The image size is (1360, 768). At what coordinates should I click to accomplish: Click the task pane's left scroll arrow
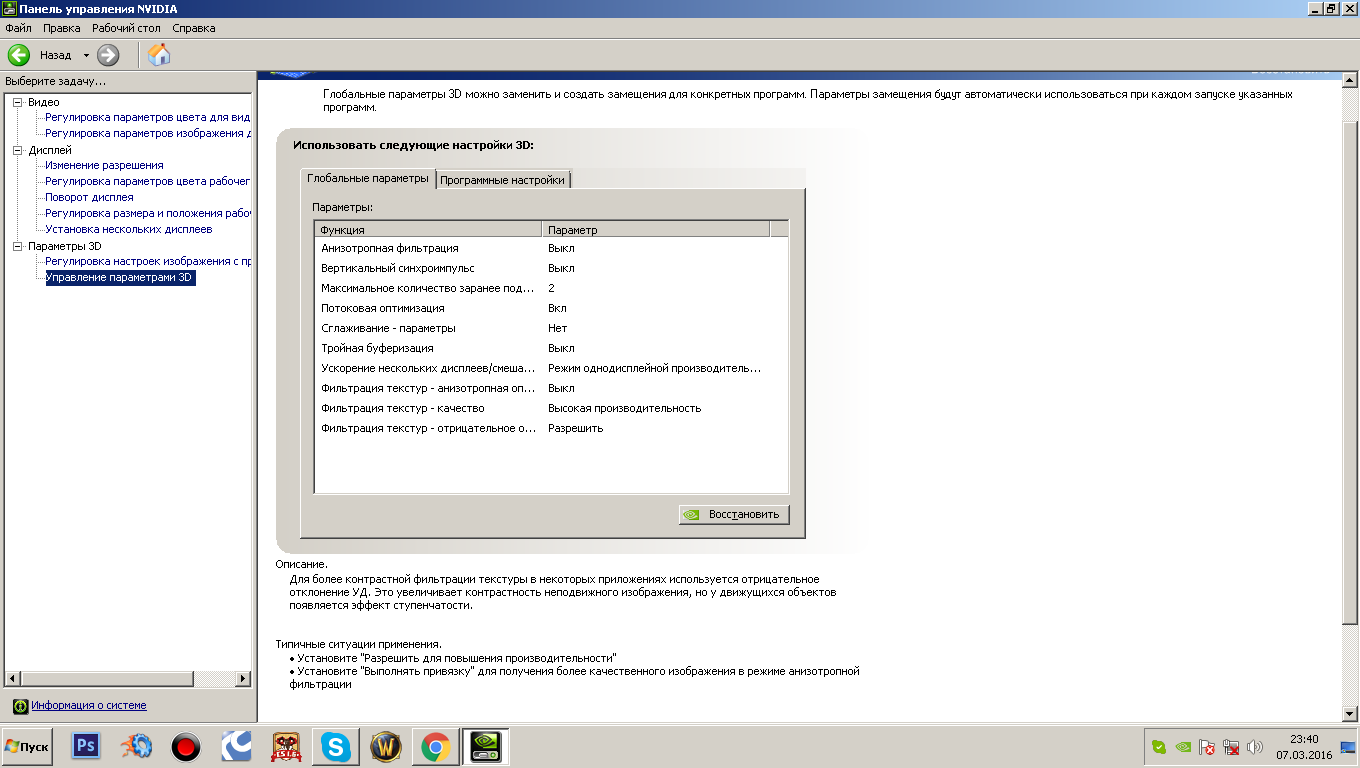pyautogui.click(x=12, y=679)
